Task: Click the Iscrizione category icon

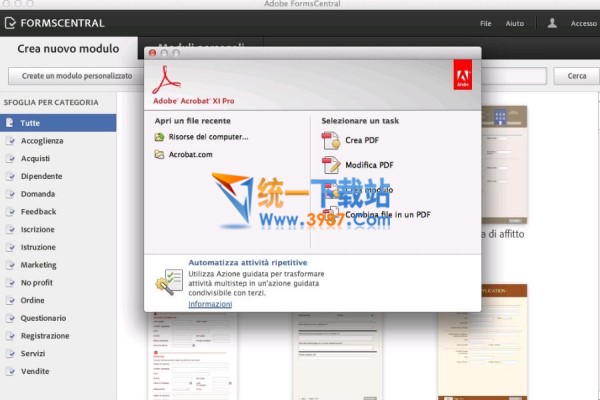Action: pyautogui.click(x=10, y=229)
